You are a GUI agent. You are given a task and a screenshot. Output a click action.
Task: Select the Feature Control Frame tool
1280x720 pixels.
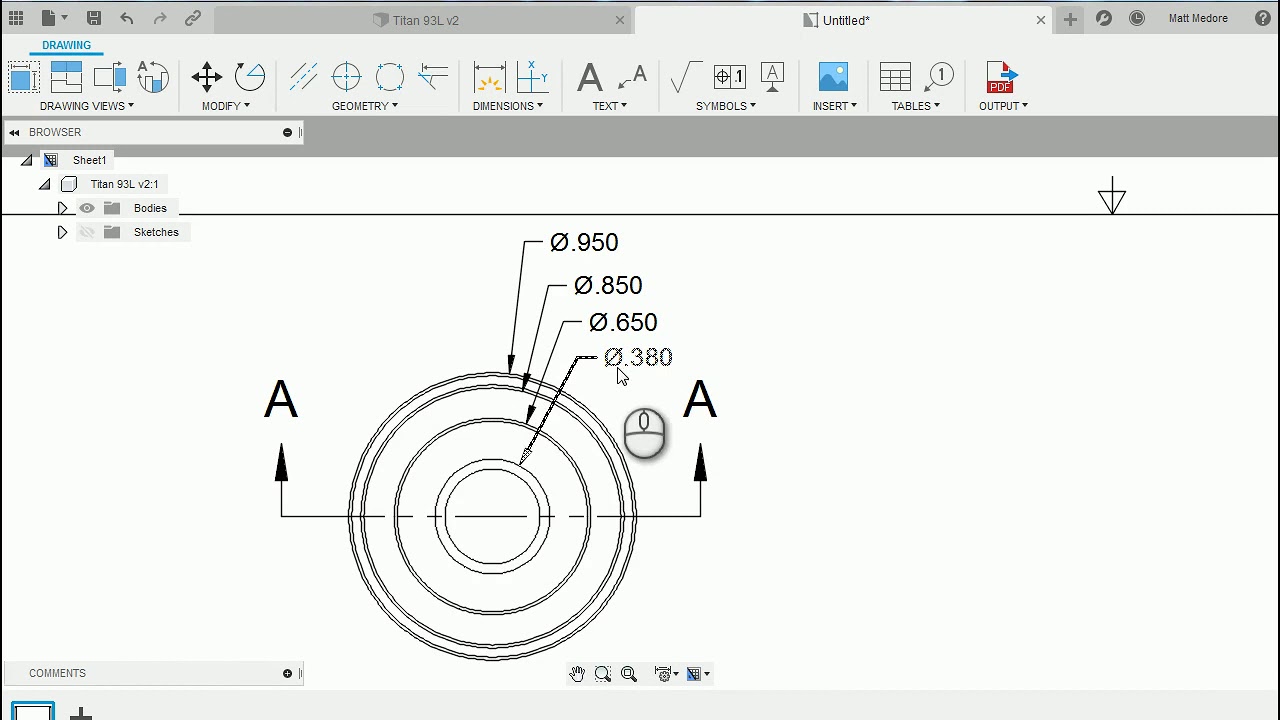[x=729, y=77]
